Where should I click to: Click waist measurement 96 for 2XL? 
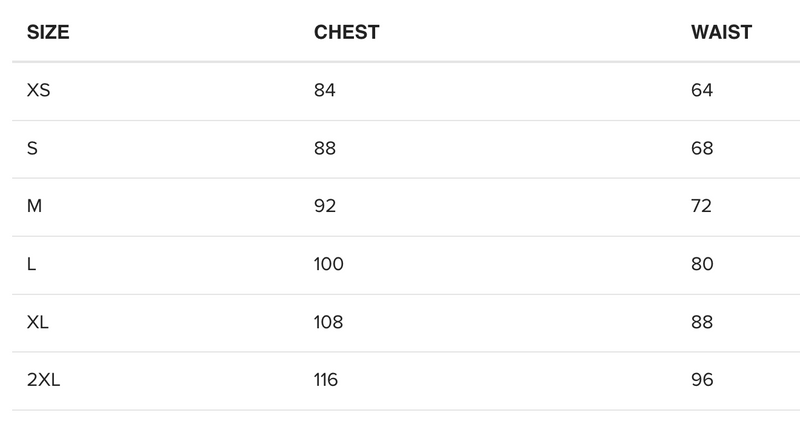click(x=702, y=381)
